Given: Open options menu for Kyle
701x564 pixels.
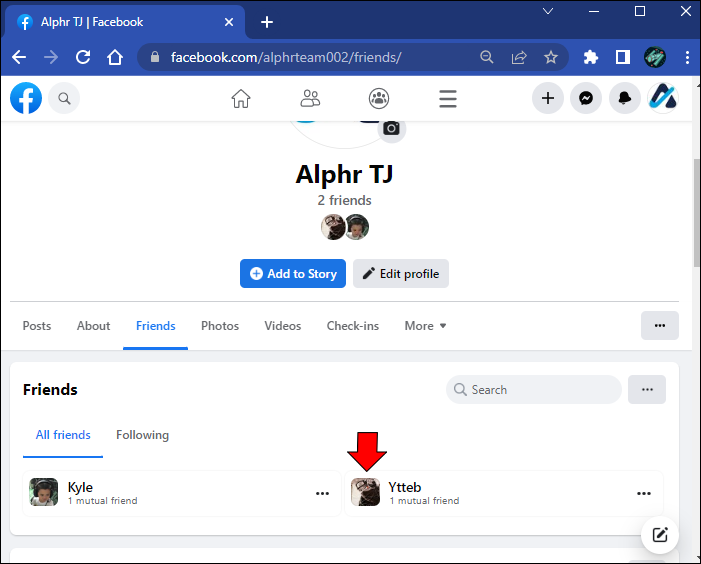Looking at the screenshot, I should coord(322,493).
